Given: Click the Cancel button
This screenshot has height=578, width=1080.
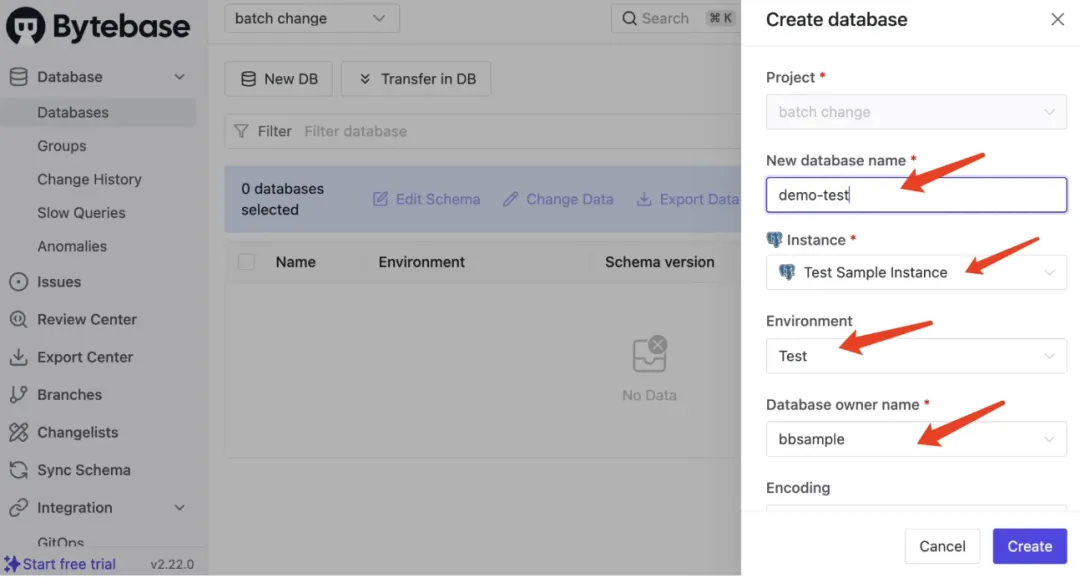Looking at the screenshot, I should point(942,546).
